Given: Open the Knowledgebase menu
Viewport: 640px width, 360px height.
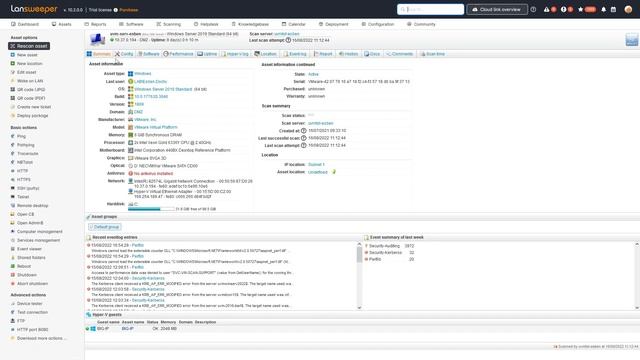Looking at the screenshot, I should (x=250, y=24).
